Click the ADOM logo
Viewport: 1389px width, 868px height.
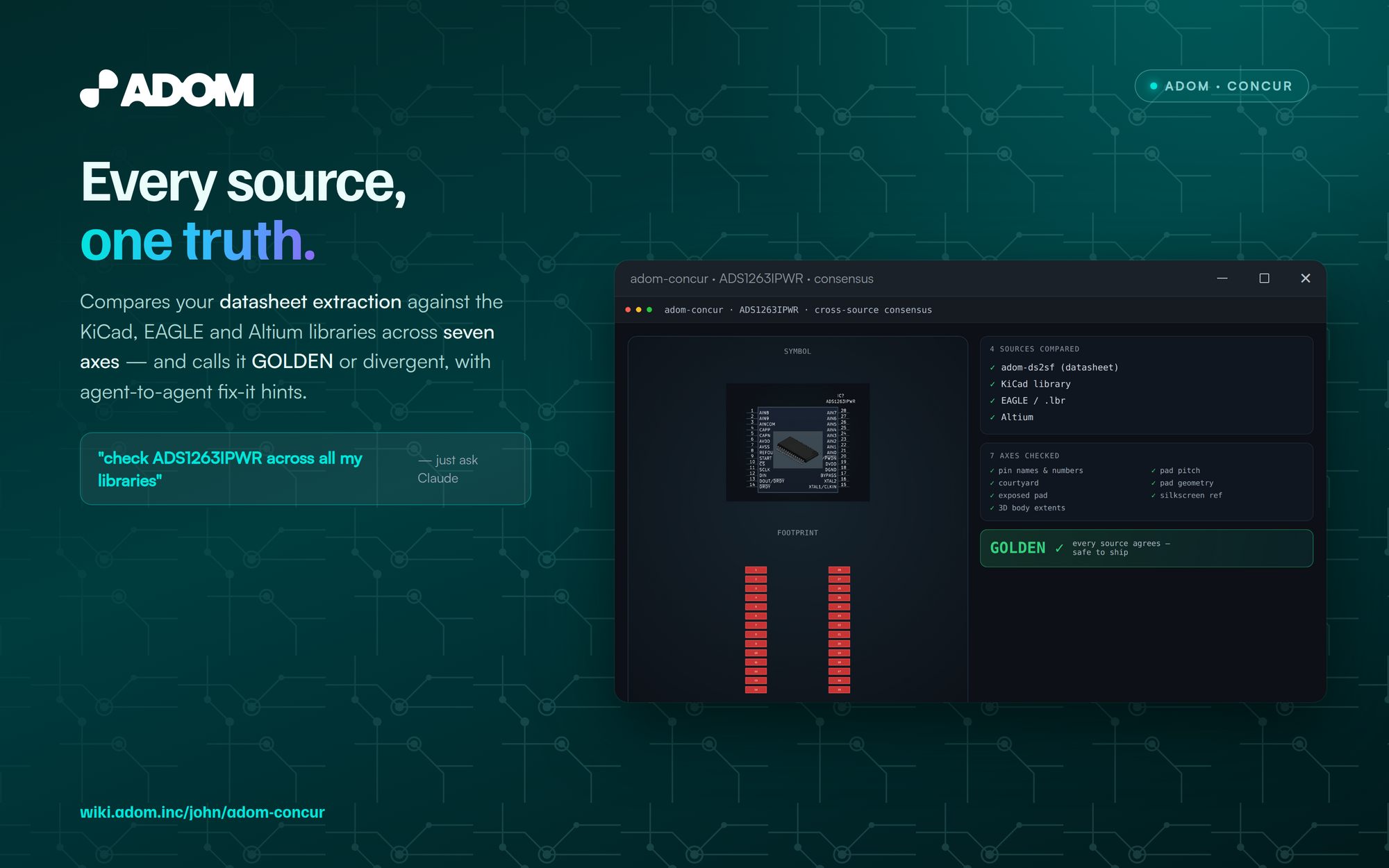(x=167, y=89)
